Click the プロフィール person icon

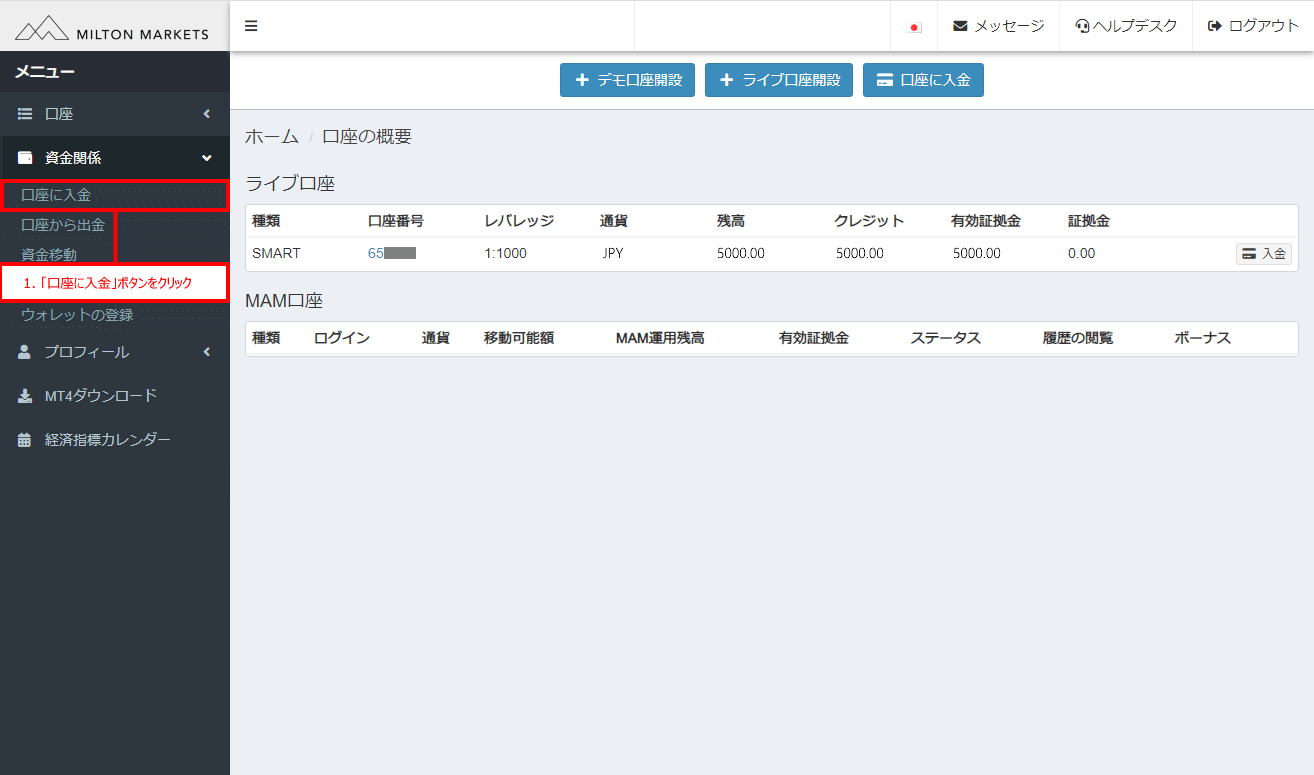[23, 351]
